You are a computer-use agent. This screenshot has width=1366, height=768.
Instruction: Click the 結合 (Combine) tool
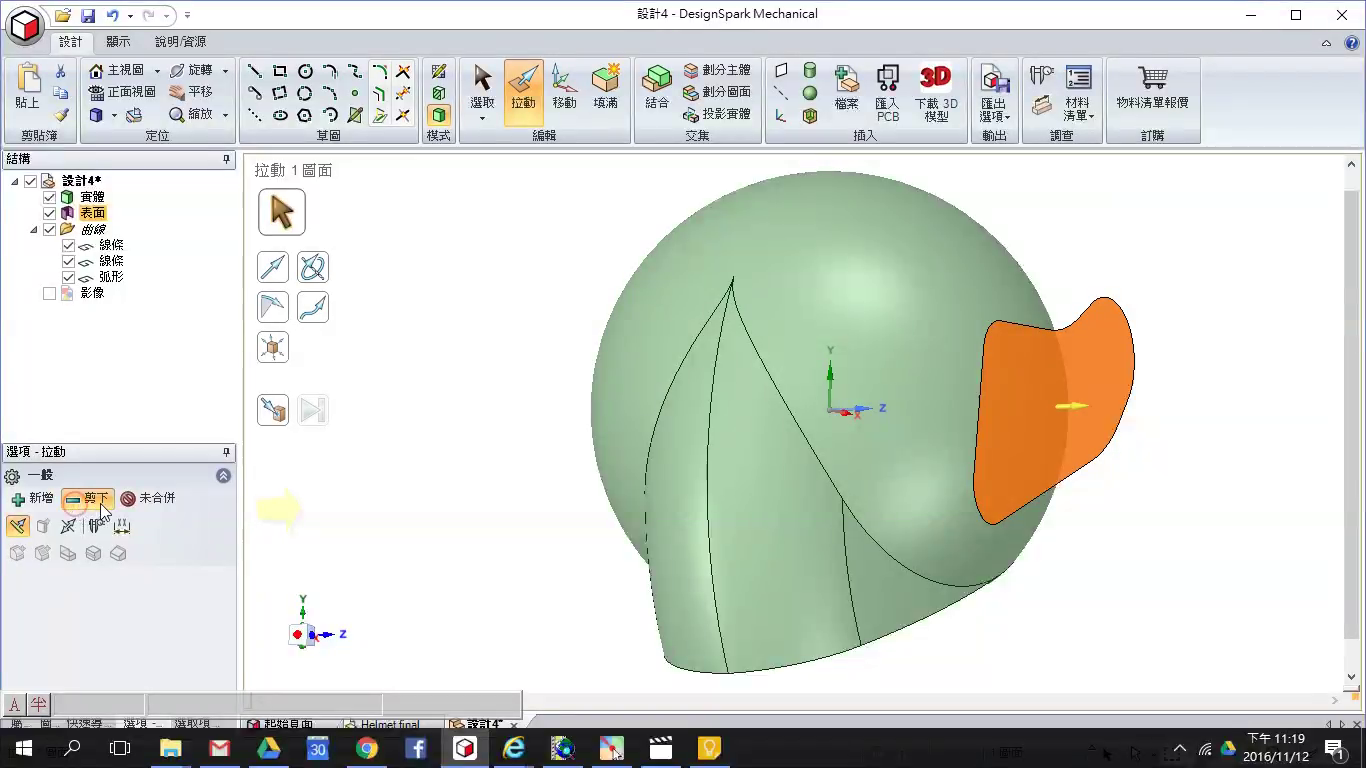(x=657, y=90)
